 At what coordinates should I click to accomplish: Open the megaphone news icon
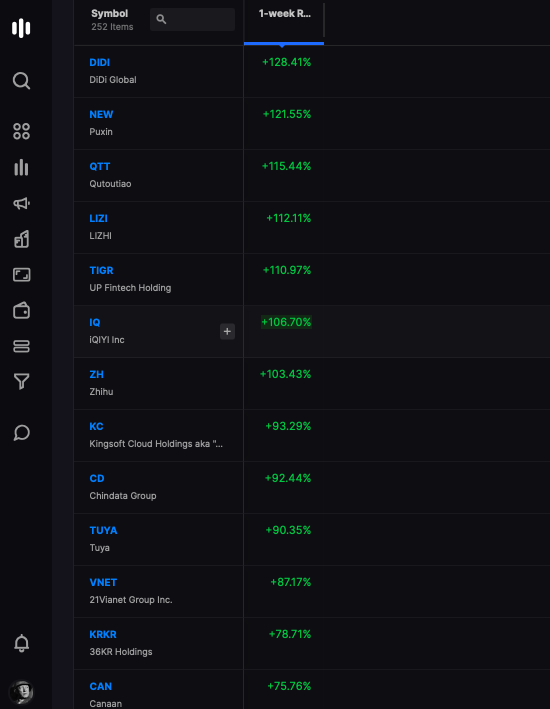point(21,203)
